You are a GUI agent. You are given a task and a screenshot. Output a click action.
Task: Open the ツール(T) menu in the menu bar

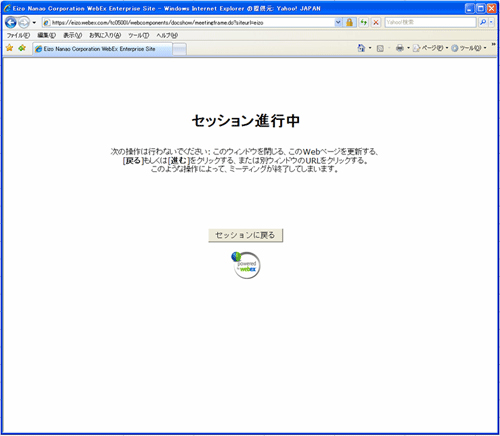[x=139, y=35]
